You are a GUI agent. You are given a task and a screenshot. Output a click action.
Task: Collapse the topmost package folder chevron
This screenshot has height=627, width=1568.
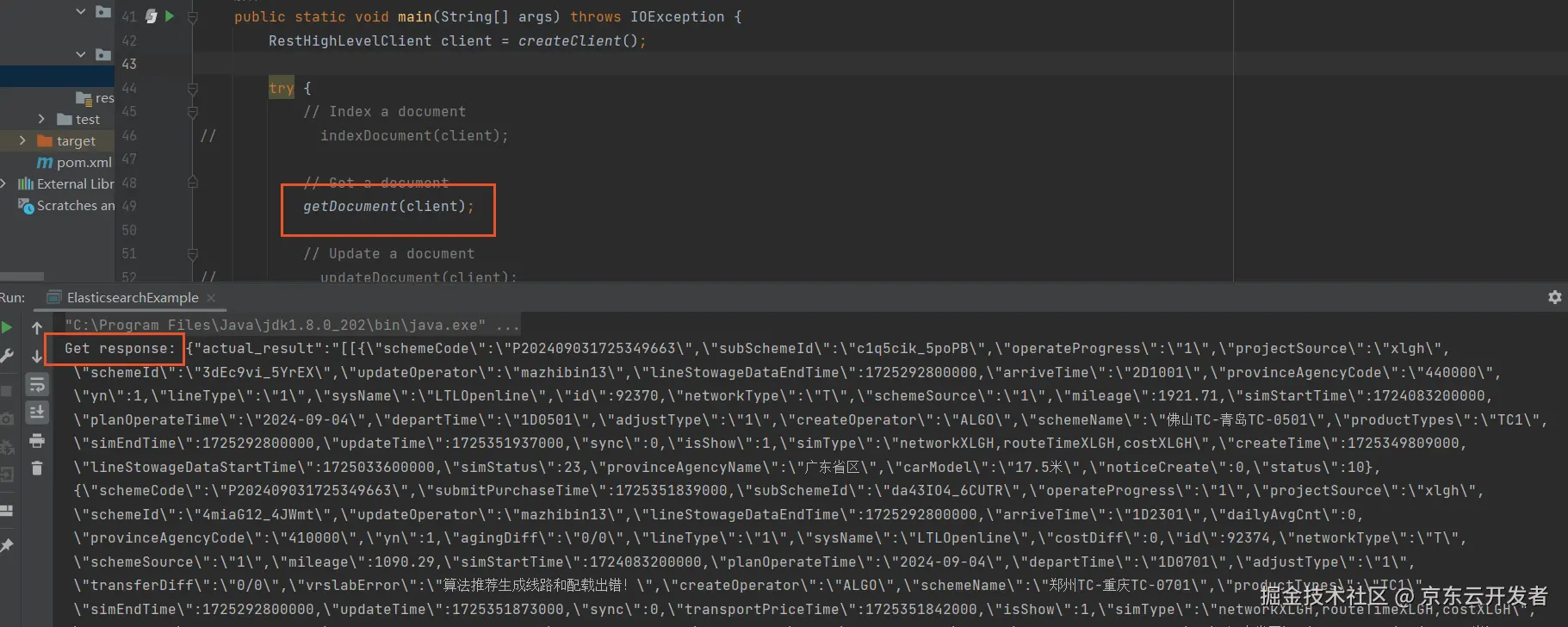point(81,11)
